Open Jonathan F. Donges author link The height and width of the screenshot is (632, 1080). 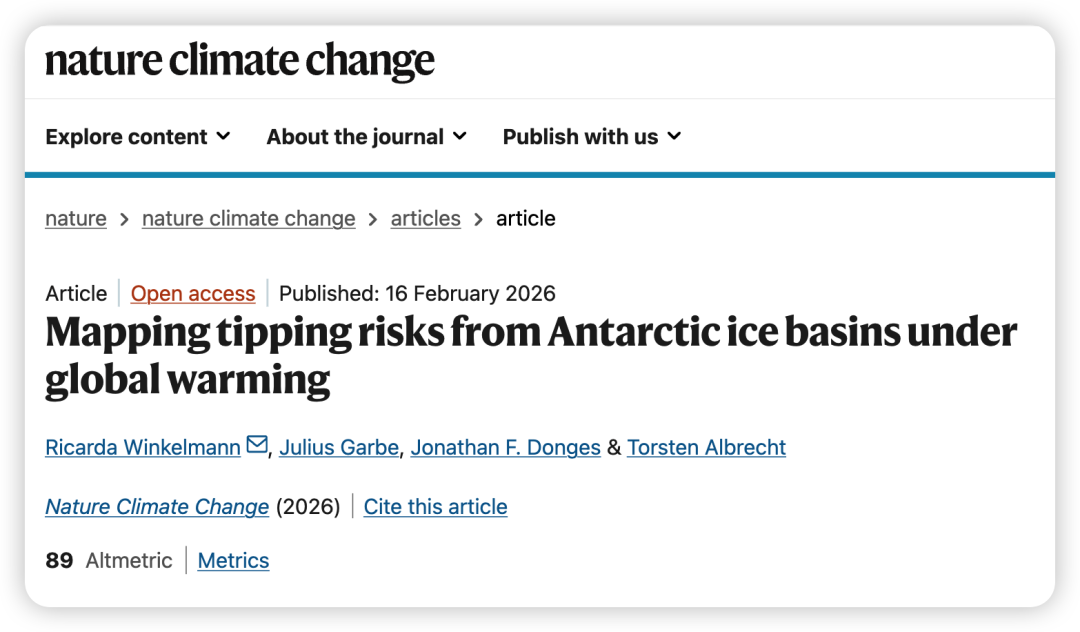tap(505, 447)
